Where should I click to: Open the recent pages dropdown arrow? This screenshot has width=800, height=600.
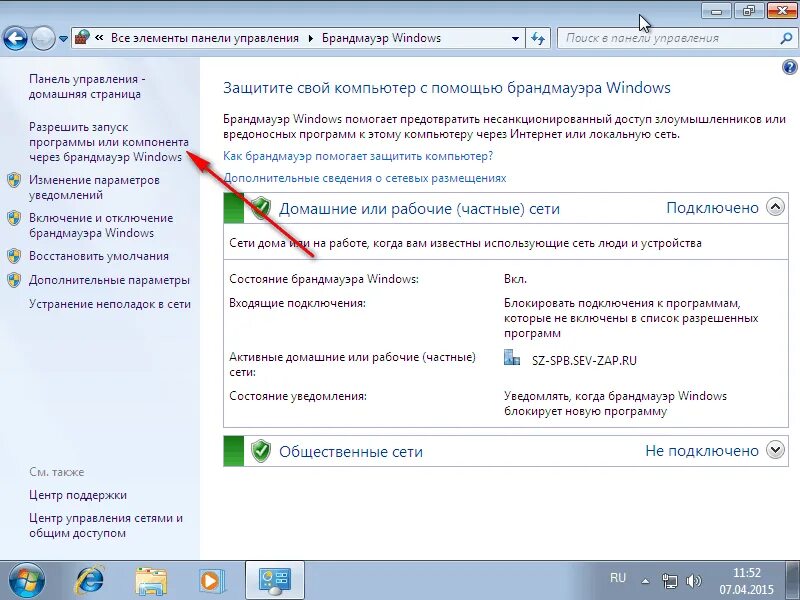pyautogui.click(x=63, y=39)
